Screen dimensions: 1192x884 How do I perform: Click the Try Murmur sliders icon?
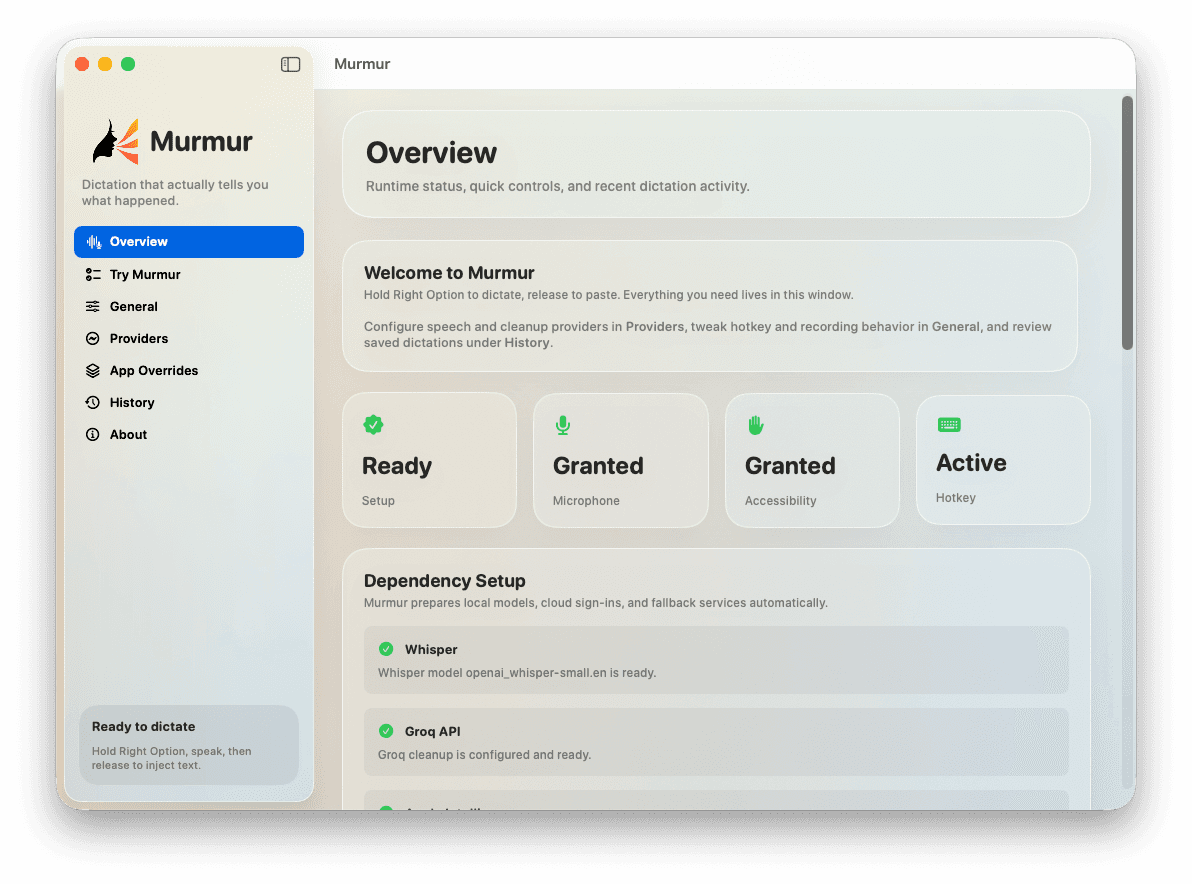[94, 274]
